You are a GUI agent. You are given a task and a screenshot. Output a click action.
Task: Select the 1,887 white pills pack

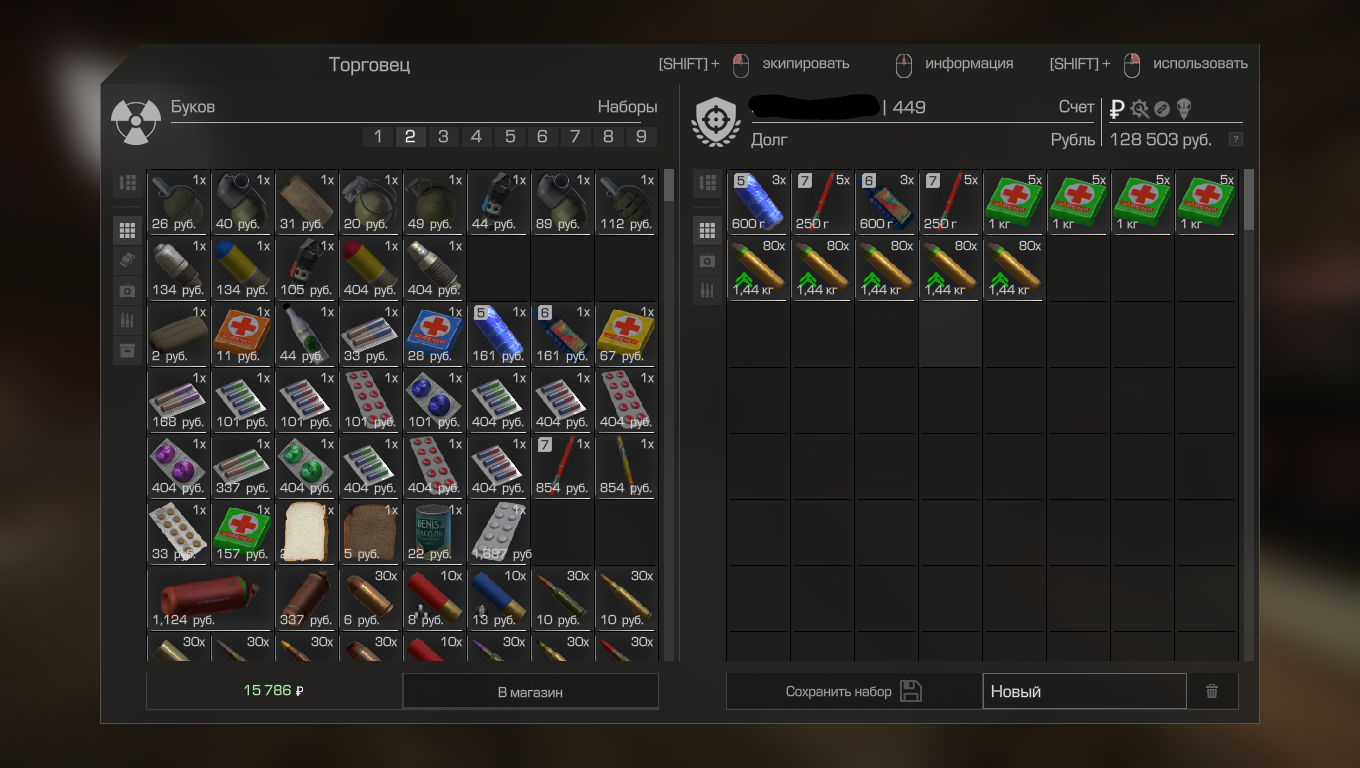pos(499,533)
